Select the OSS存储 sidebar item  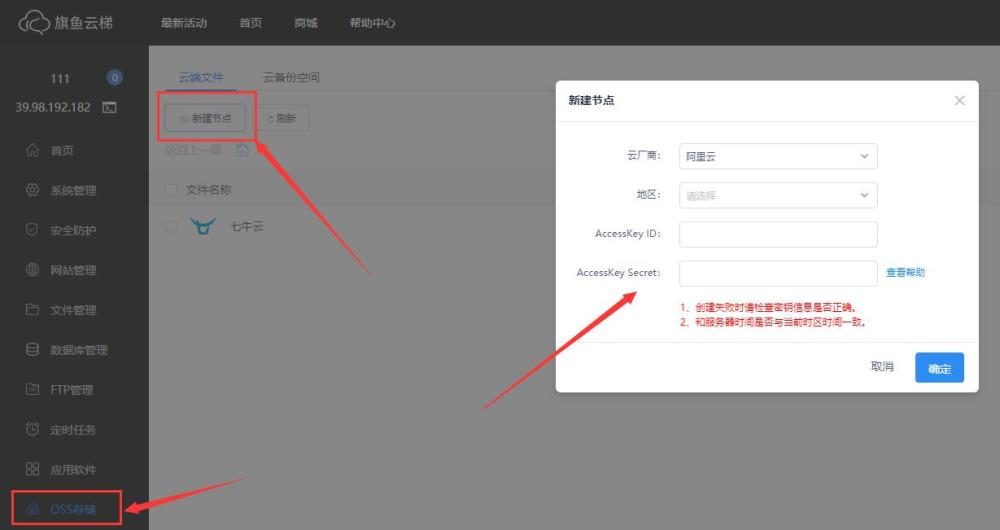(x=74, y=509)
